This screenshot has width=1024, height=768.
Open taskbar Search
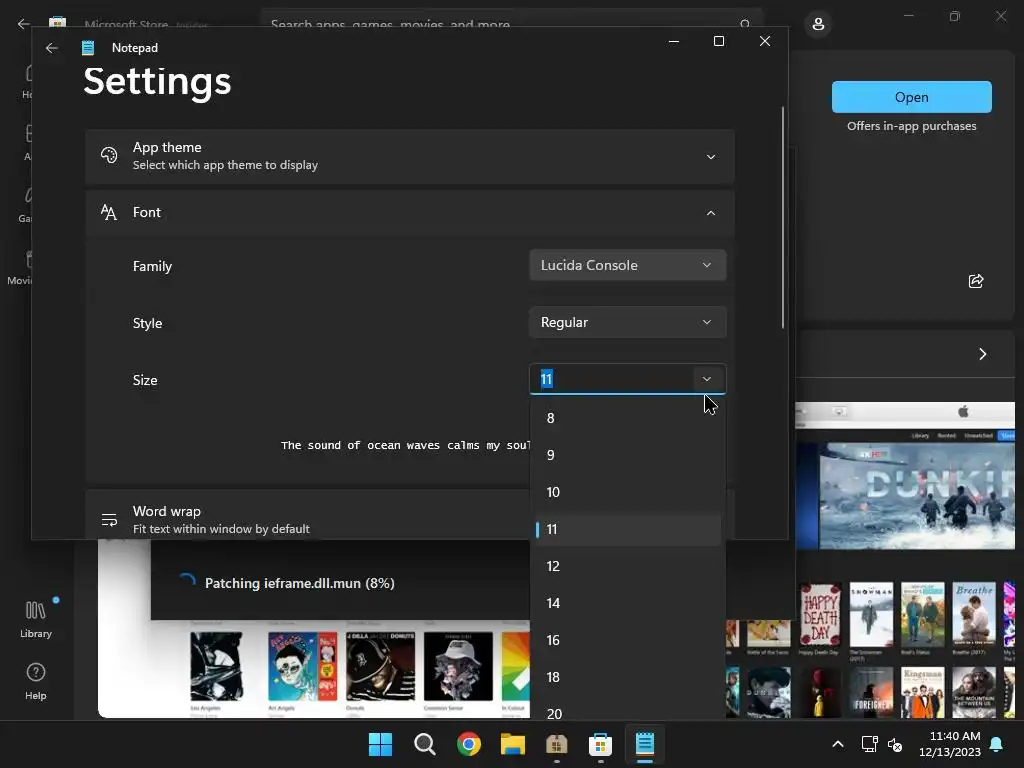coord(424,744)
